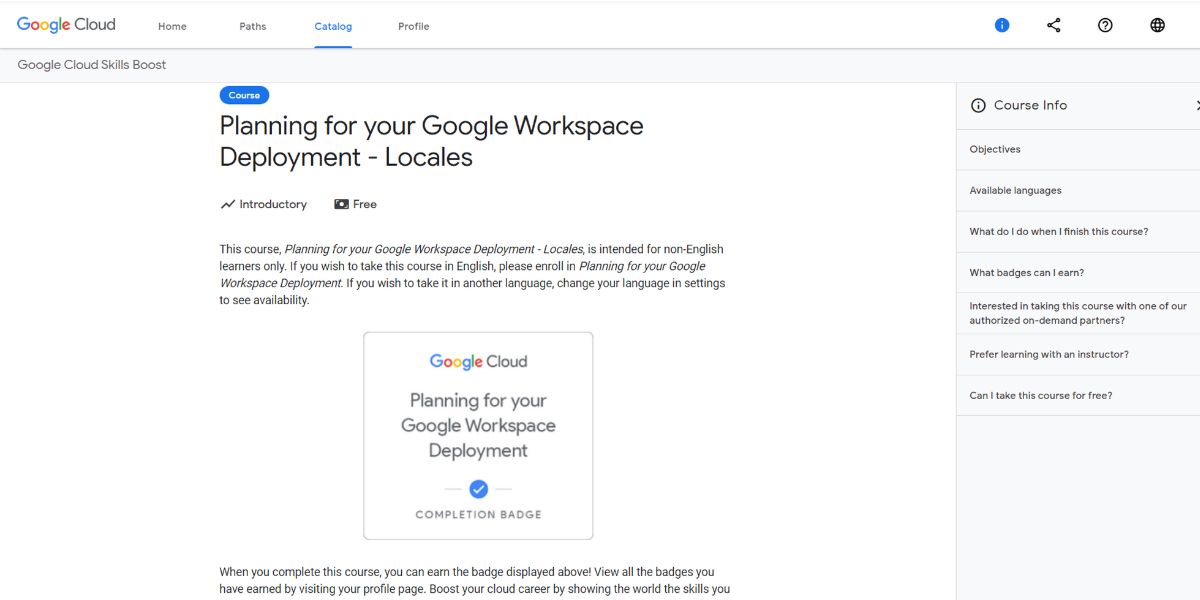Expand the Objectives section
The image size is (1200, 600).
click(994, 149)
